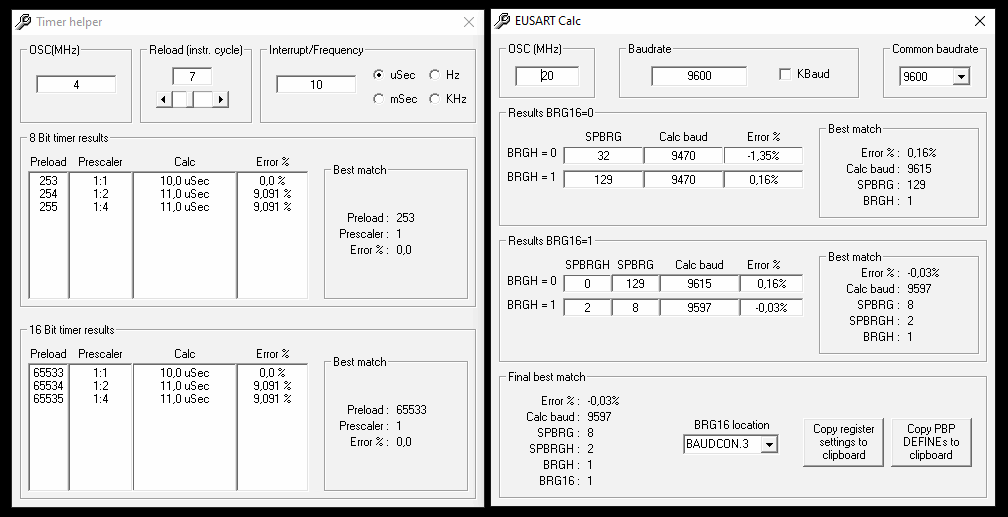Click the Reload scrollbar thumb
1008x517 pixels.
192,99
